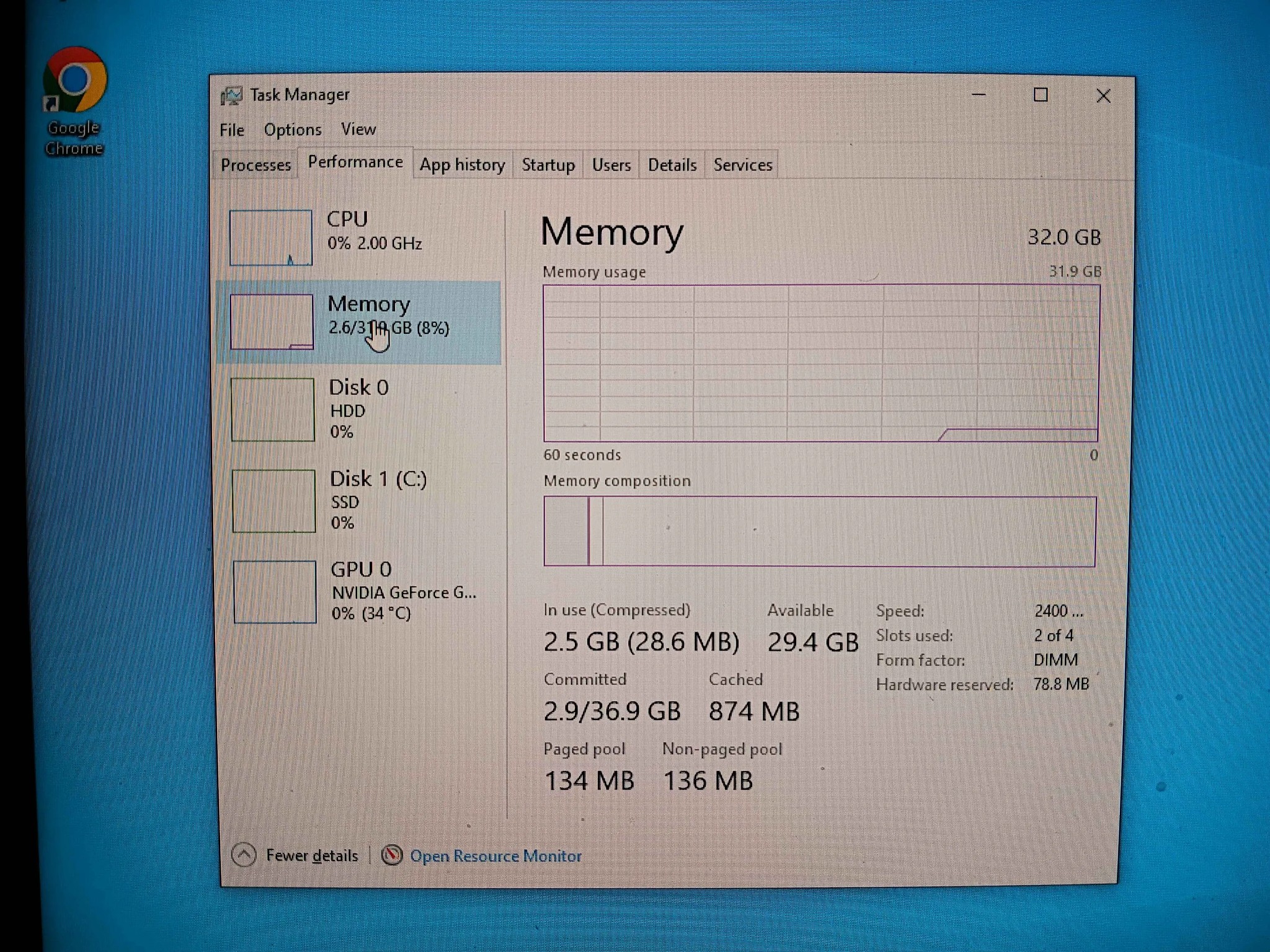This screenshot has width=1270, height=952.
Task: Open the File menu
Action: 232,130
